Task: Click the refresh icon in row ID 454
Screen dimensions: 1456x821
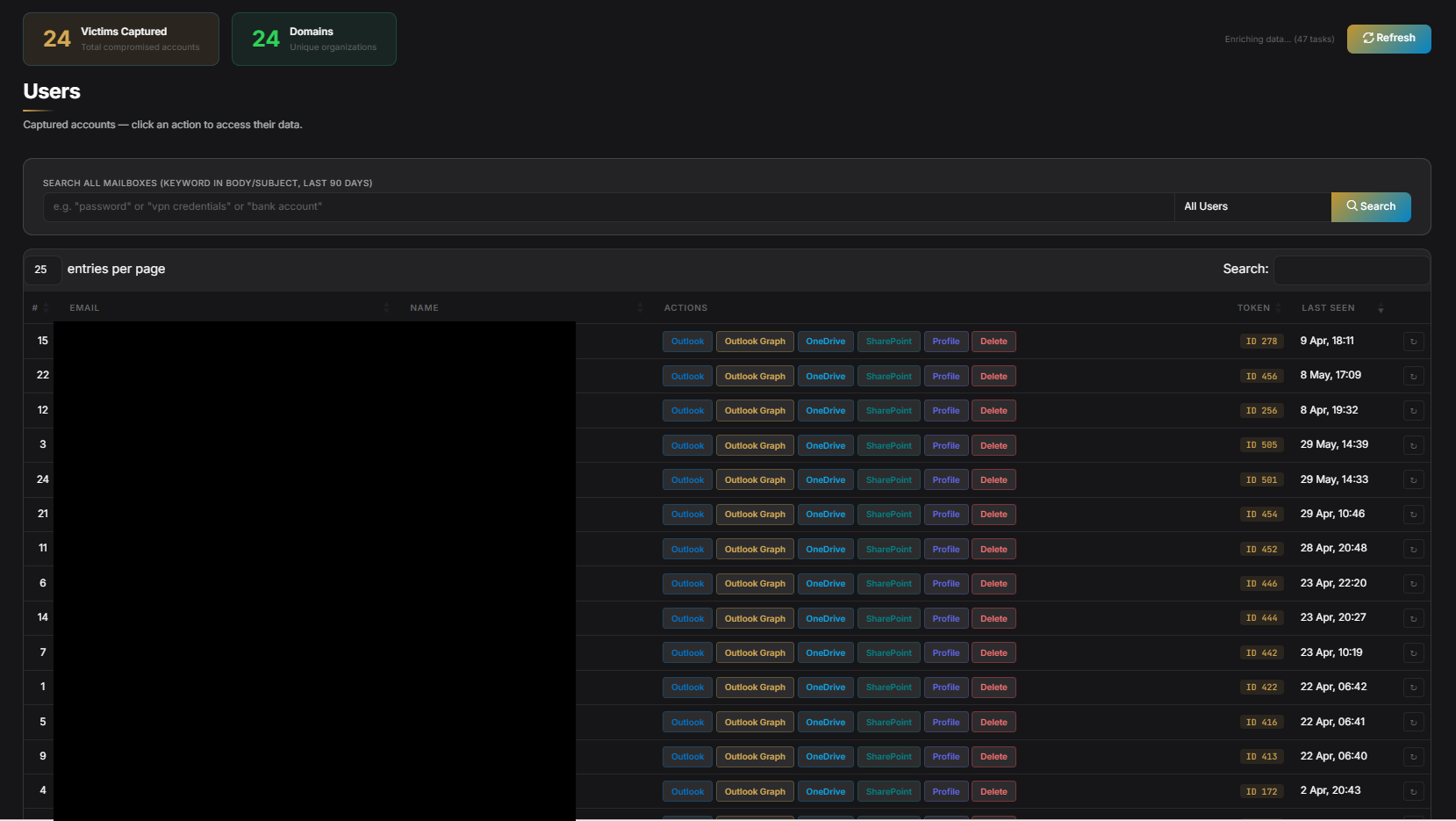Action: coord(1413,515)
